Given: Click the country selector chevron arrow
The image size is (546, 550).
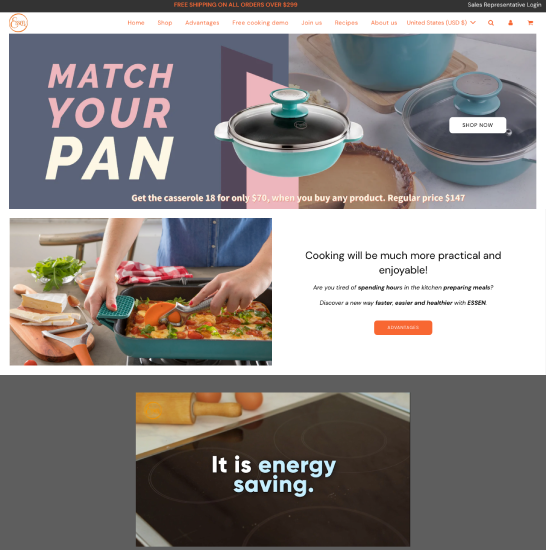Looking at the screenshot, I should [473, 23].
